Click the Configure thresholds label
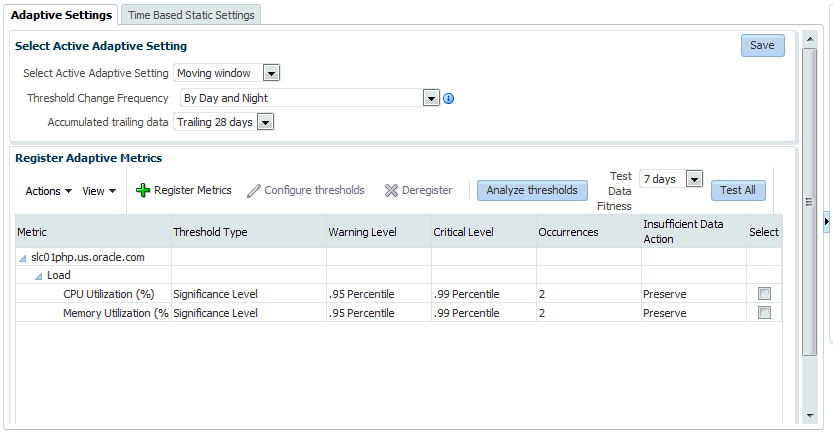 [x=314, y=190]
